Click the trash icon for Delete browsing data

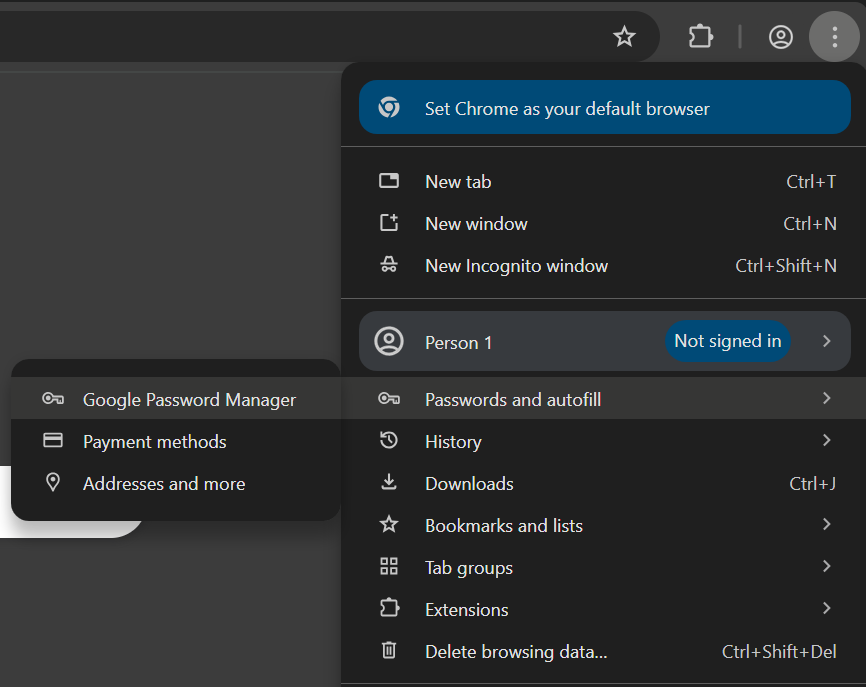coord(389,651)
